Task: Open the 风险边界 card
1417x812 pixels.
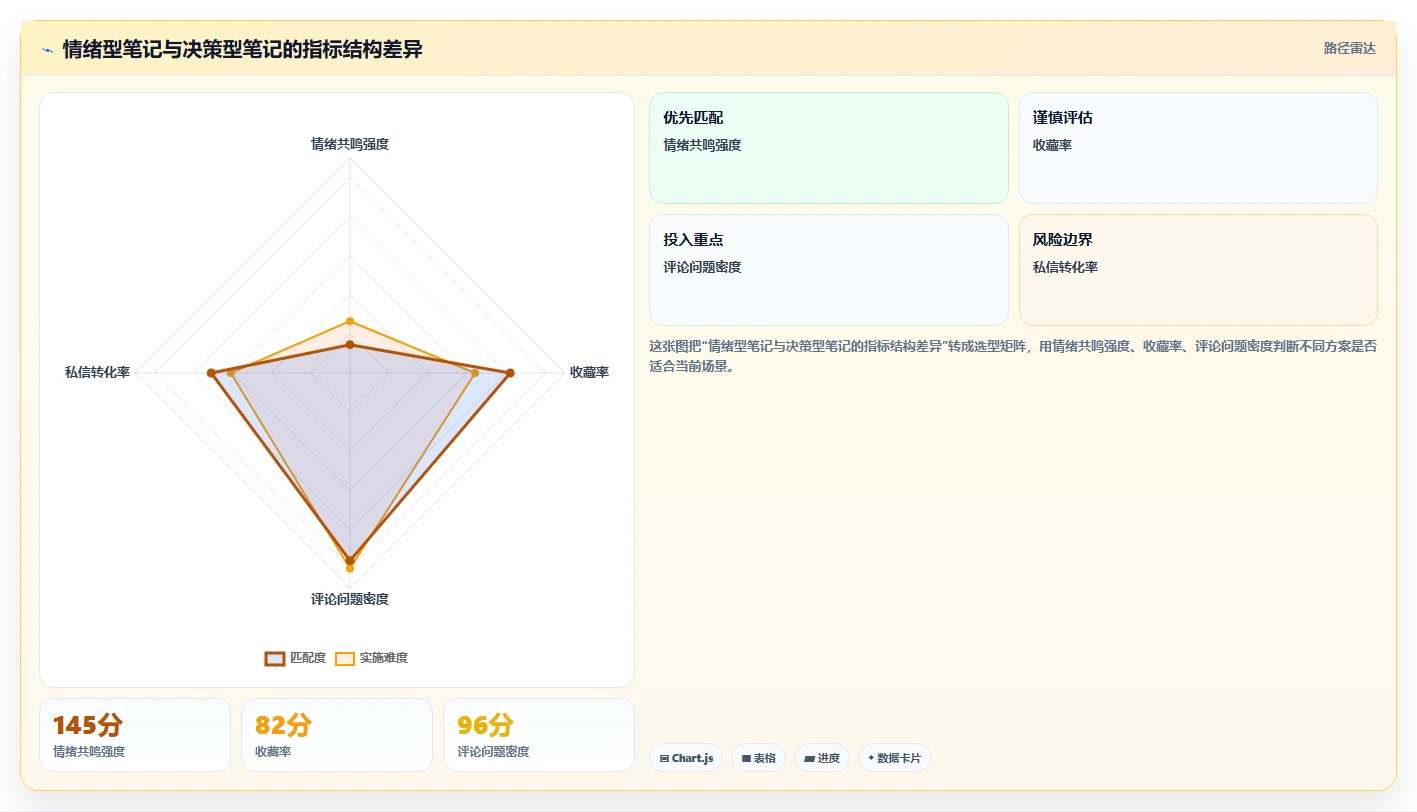Action: pyautogui.click(x=1198, y=270)
